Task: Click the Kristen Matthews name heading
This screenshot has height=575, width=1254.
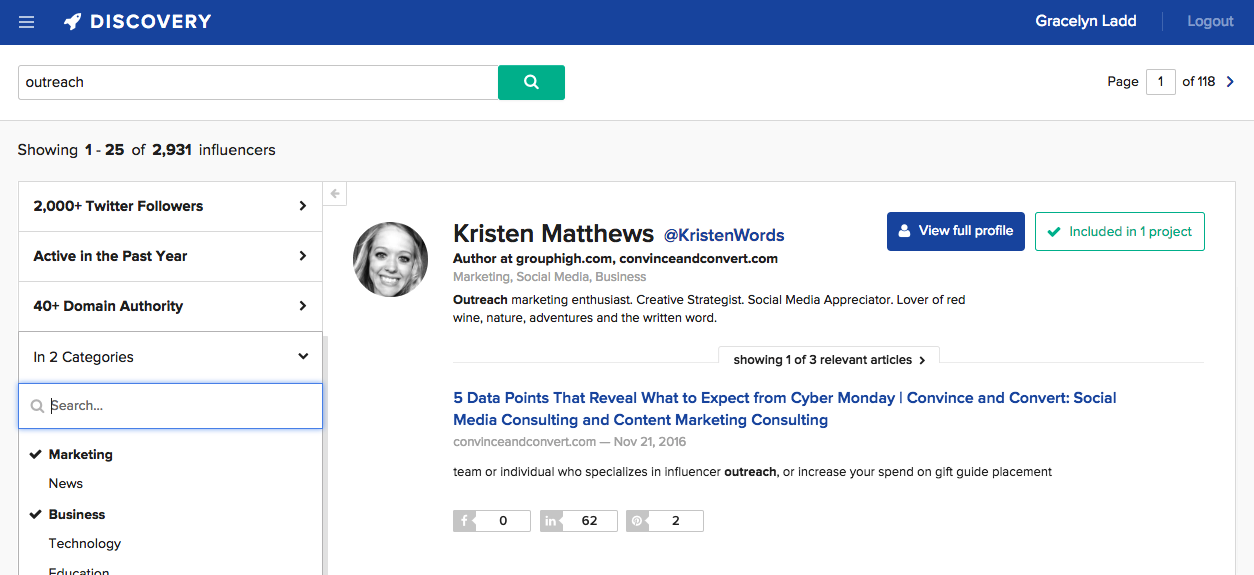Action: point(553,234)
